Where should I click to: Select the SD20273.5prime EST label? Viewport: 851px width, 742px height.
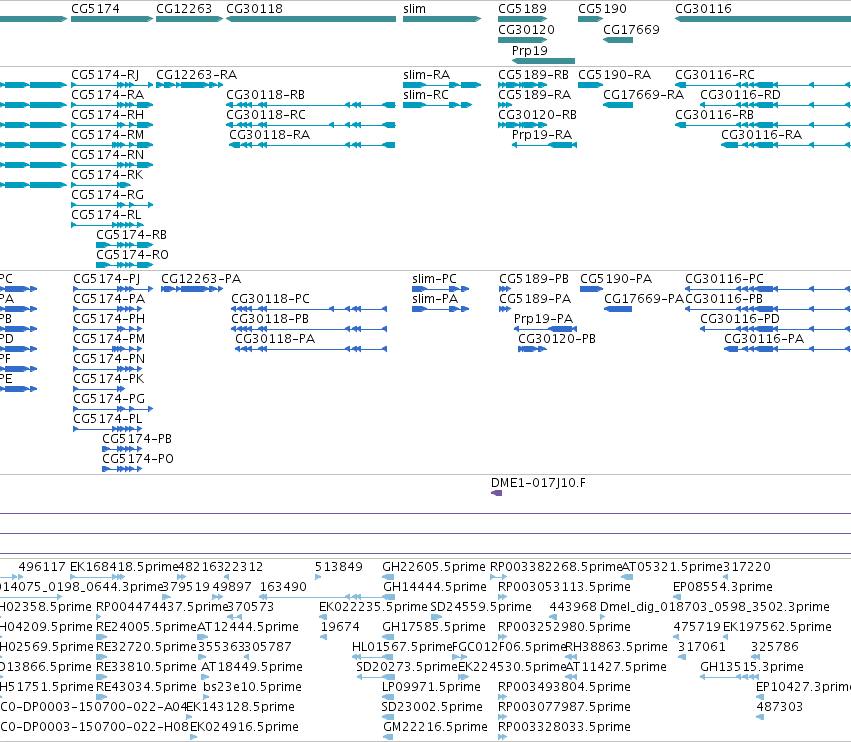point(407,667)
